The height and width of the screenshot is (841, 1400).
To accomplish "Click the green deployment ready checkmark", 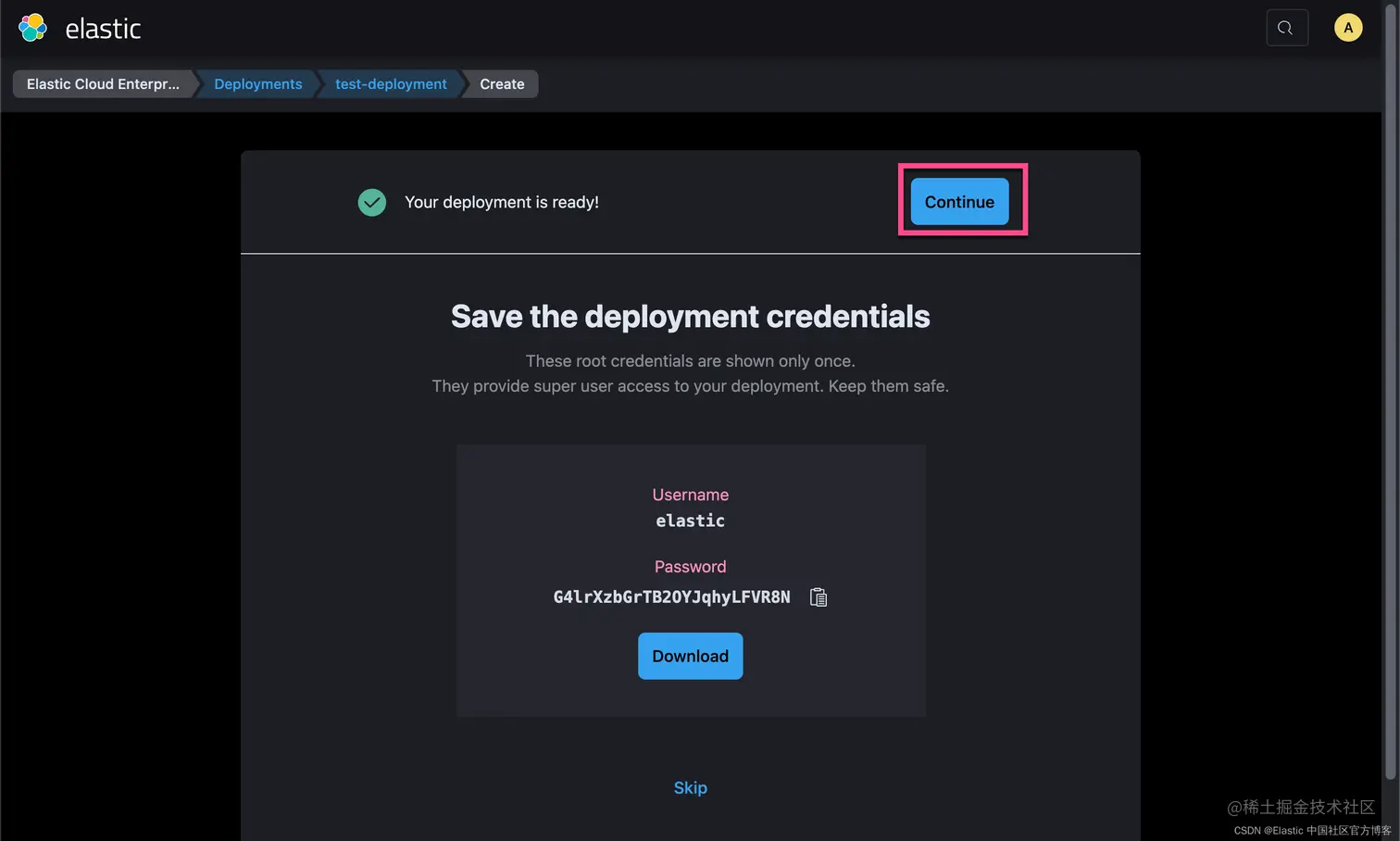I will [372, 202].
